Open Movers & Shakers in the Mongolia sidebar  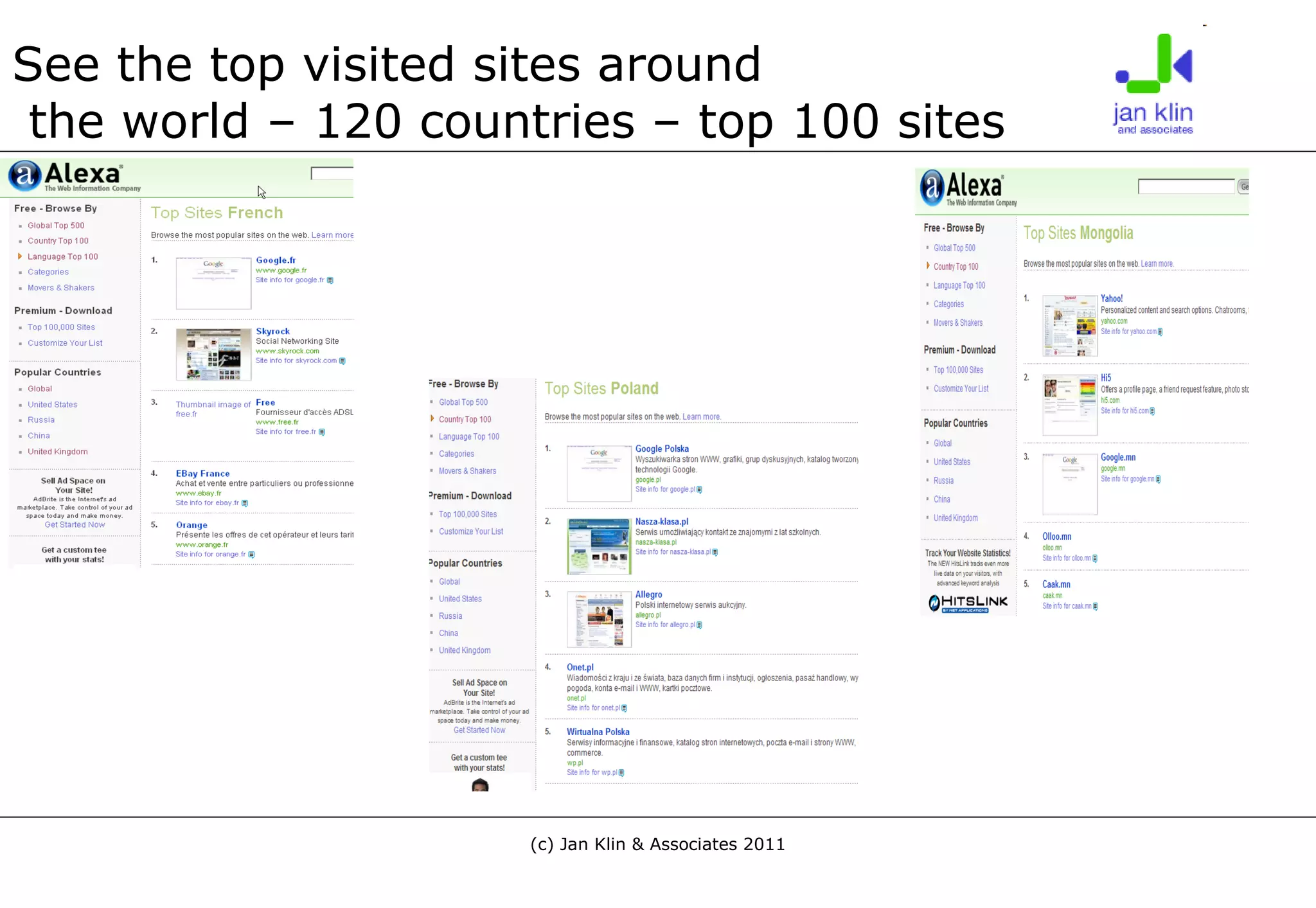click(958, 323)
